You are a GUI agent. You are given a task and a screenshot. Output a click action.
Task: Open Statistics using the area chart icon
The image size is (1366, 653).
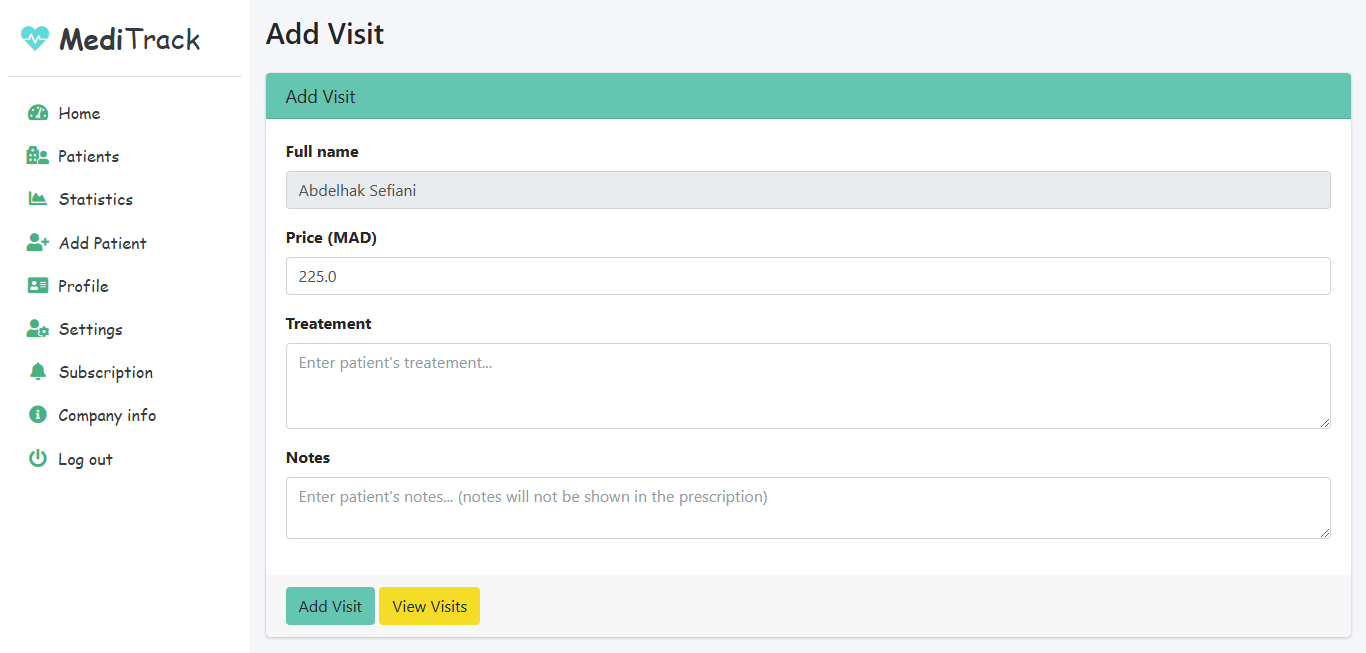click(38, 199)
